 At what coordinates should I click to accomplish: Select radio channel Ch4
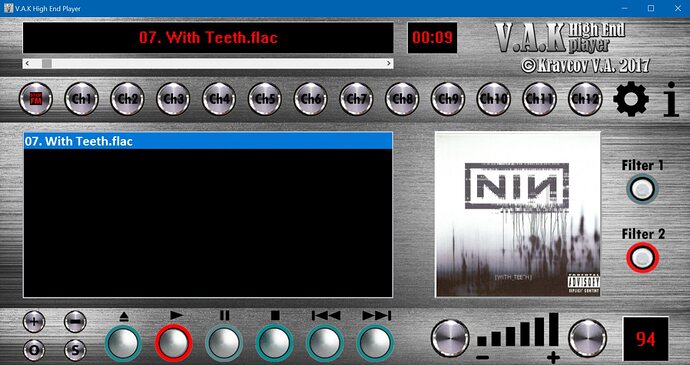click(219, 99)
